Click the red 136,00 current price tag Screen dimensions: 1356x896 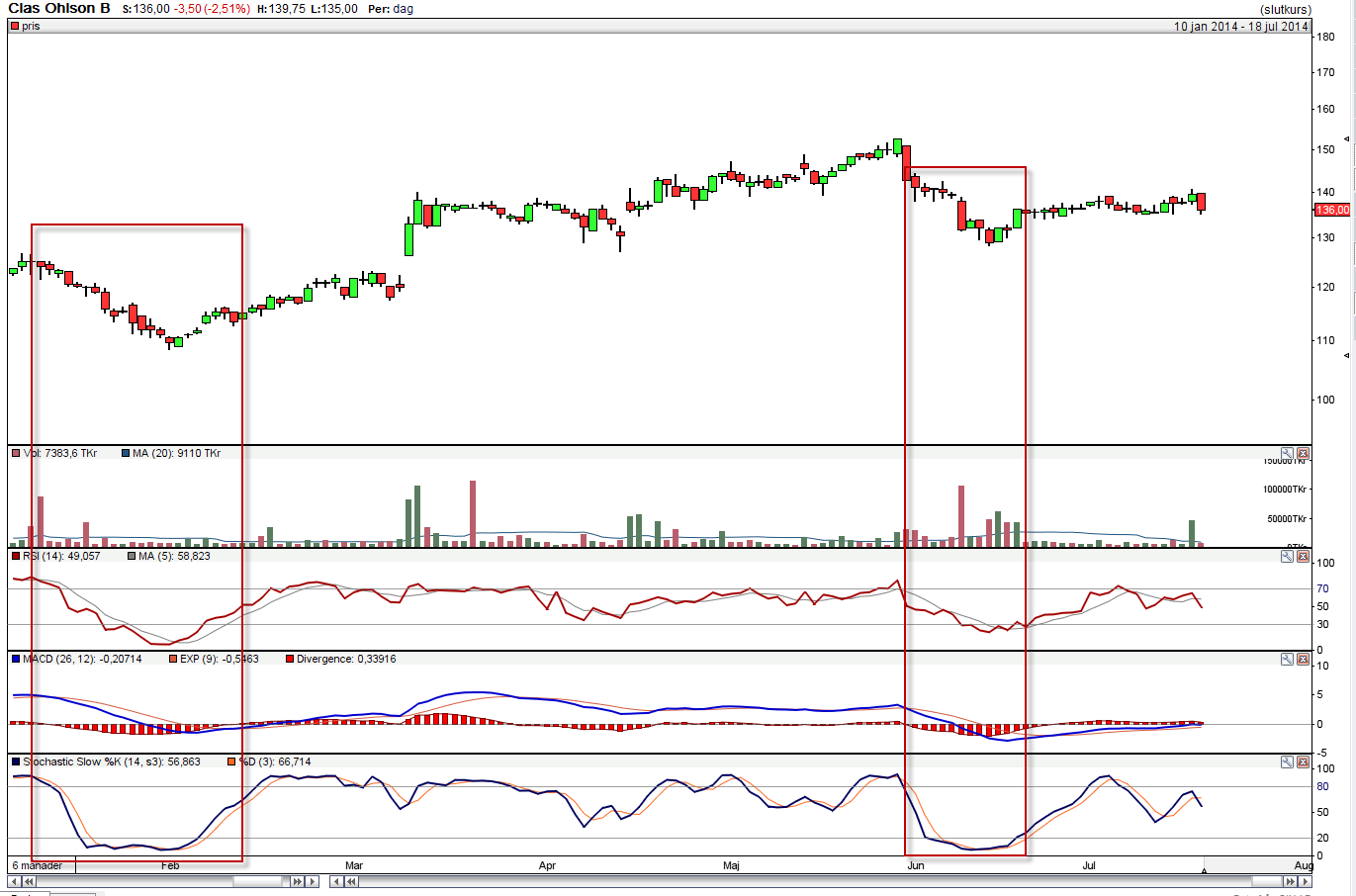pos(1332,210)
